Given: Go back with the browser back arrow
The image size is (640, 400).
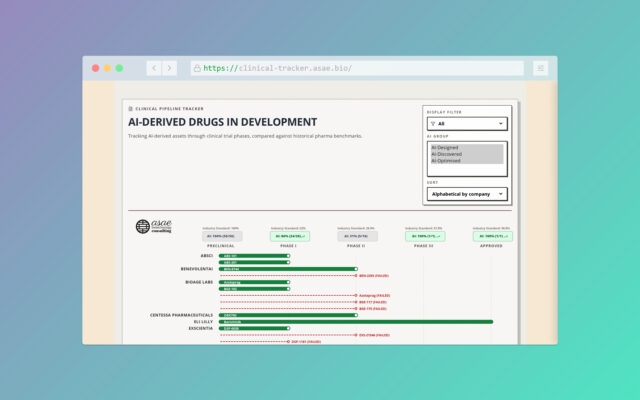Looking at the screenshot, I should 154,68.
